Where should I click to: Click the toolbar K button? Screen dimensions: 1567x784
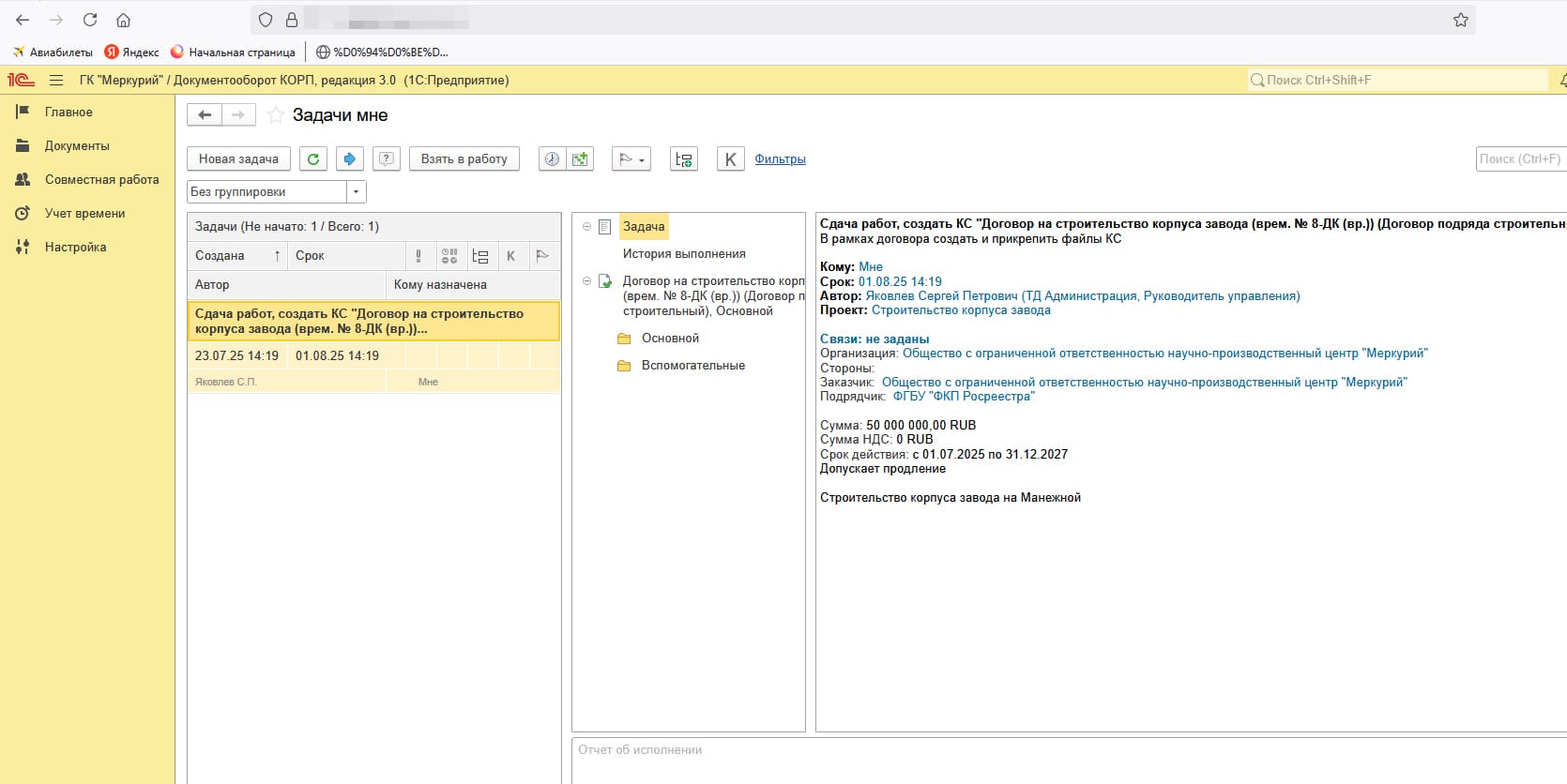[x=730, y=159]
